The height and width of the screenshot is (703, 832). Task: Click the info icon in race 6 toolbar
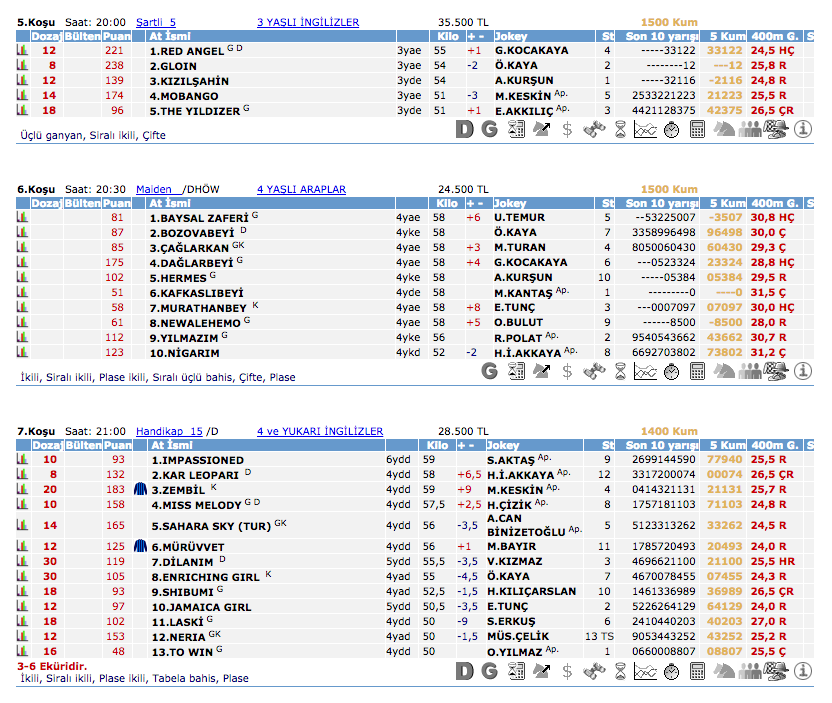pyautogui.click(x=802, y=371)
